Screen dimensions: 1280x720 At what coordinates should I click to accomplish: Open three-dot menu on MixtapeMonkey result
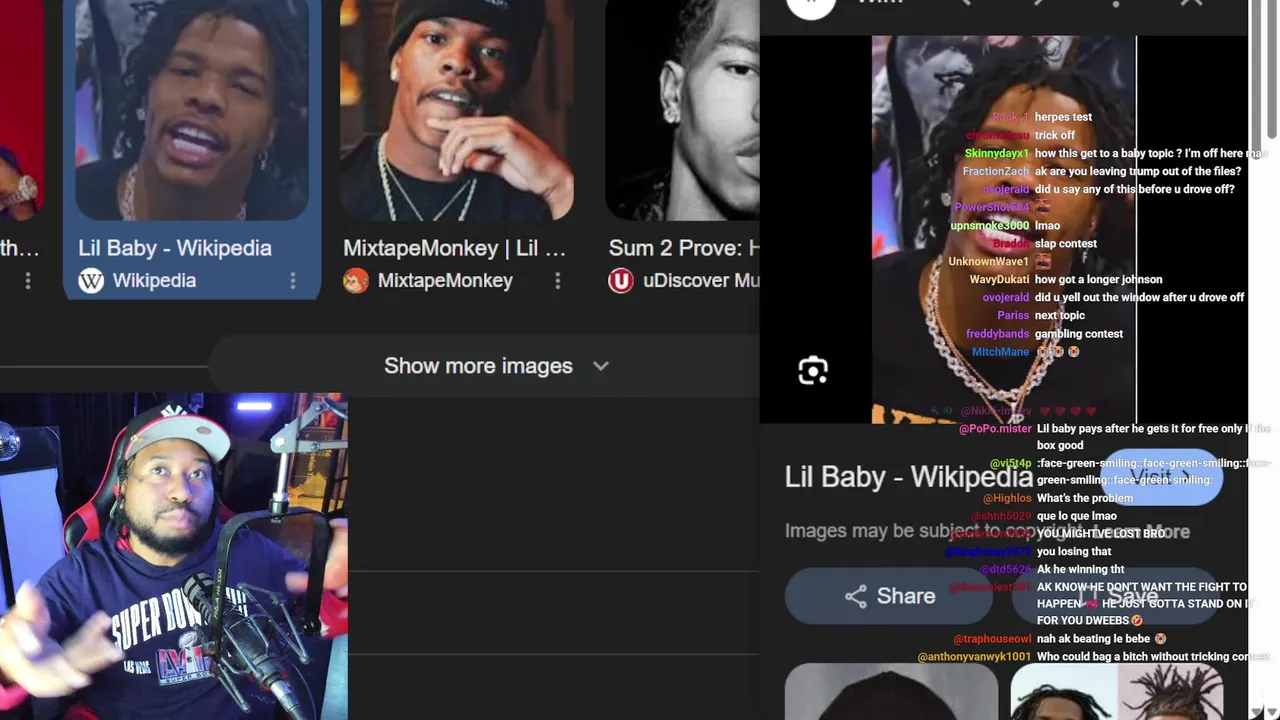558,281
